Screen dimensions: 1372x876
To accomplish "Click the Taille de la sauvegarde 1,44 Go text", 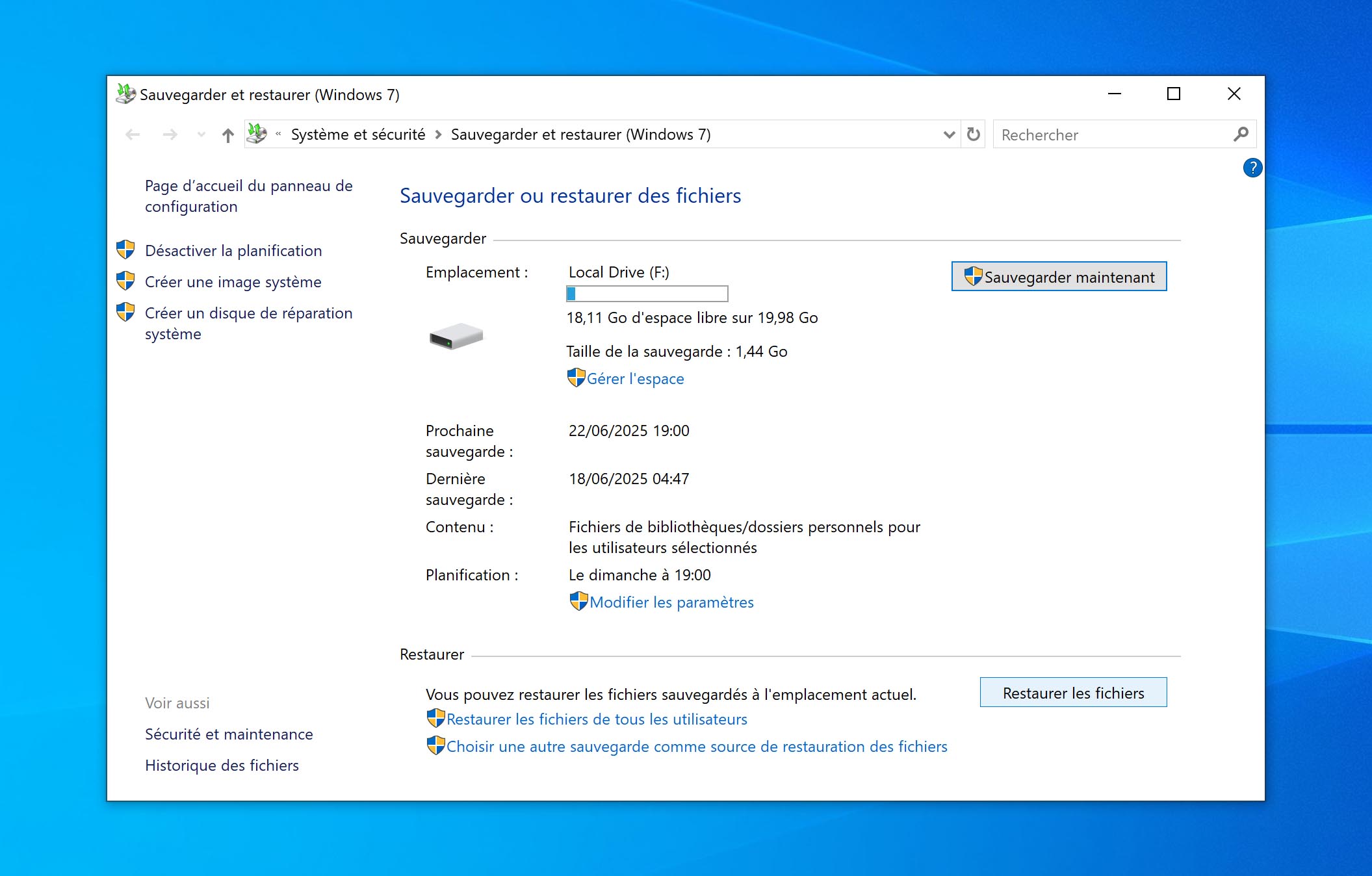I will 677,352.
